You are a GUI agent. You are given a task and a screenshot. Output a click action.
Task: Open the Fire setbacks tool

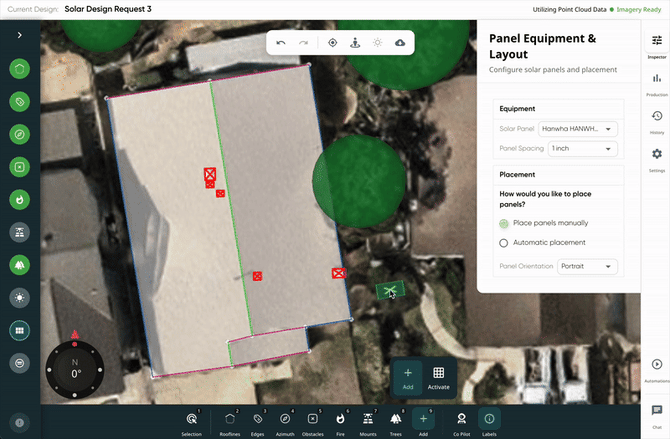[342, 420]
